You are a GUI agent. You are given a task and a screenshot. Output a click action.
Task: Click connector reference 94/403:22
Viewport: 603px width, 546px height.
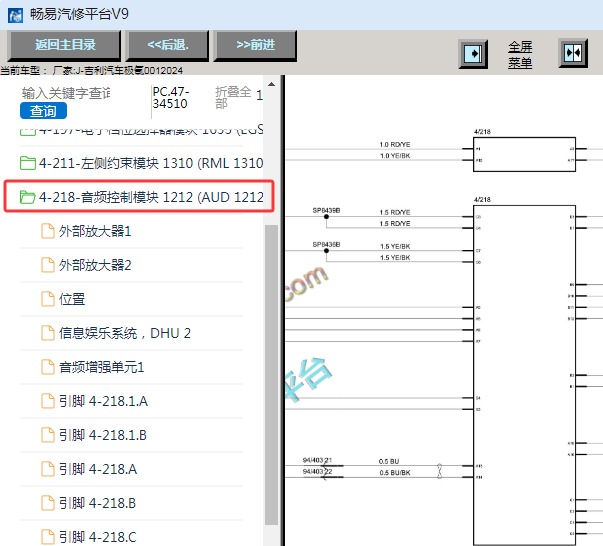point(317,471)
